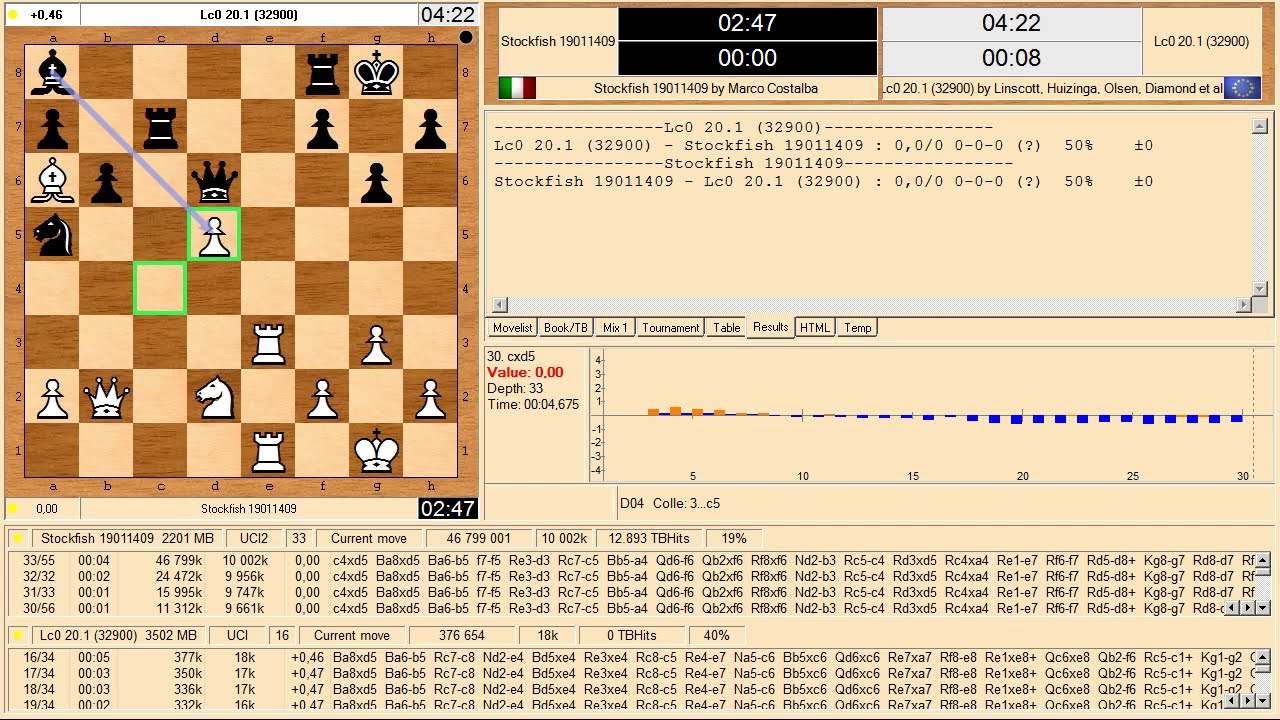This screenshot has width=1280, height=720.
Task: Select the white rook on e3
Action: tap(268, 343)
